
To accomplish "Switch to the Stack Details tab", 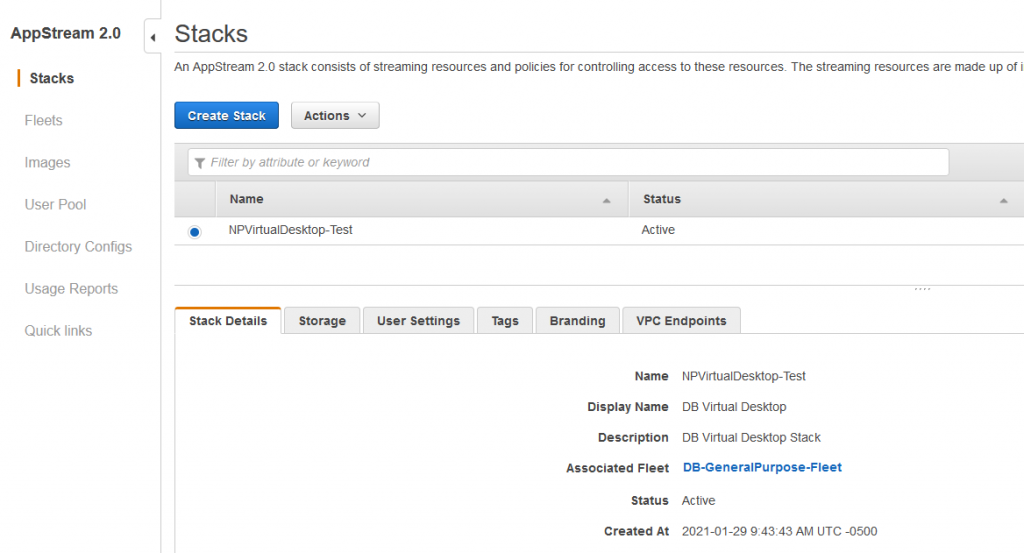I will [228, 321].
